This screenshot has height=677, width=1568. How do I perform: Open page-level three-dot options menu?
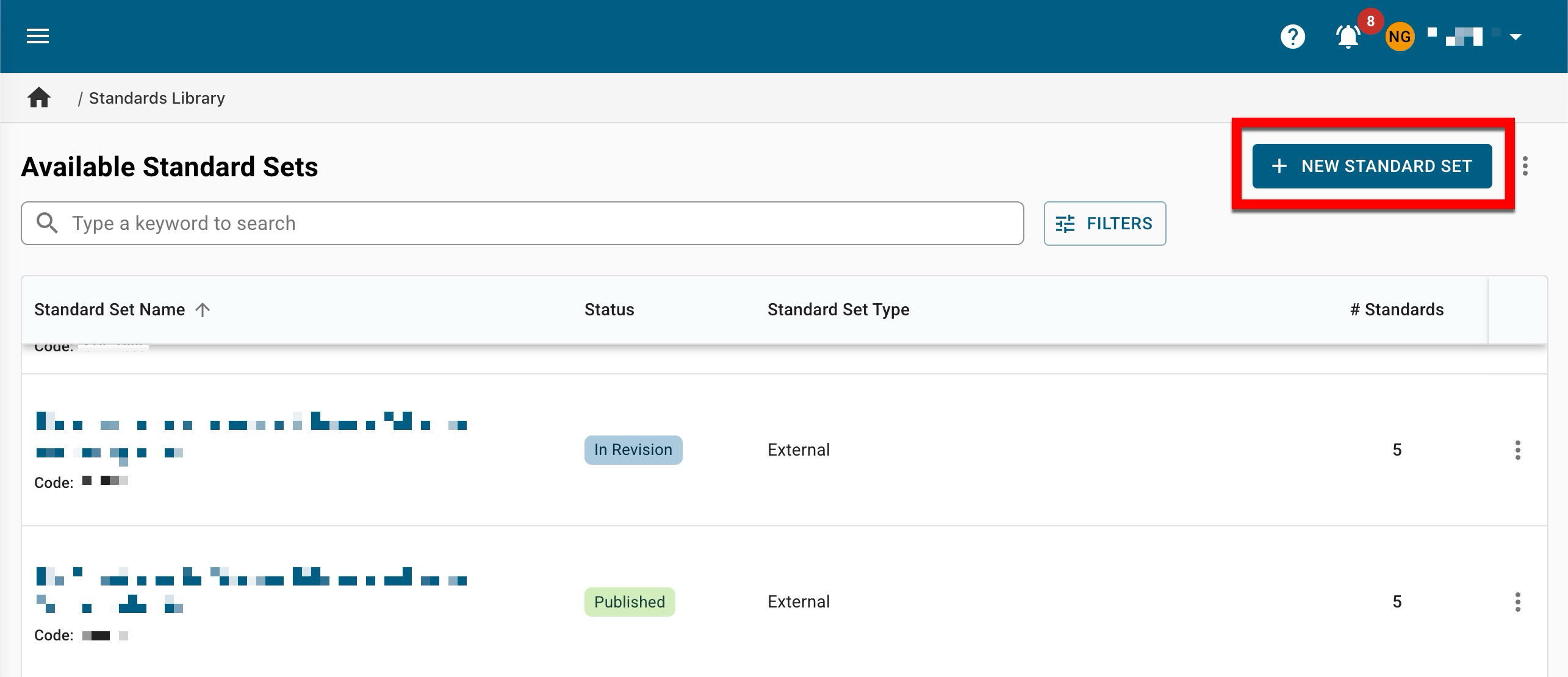pos(1525,166)
